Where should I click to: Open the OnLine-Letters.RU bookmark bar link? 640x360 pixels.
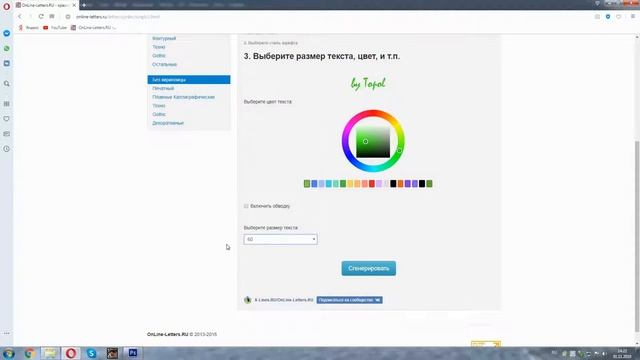[93, 28]
